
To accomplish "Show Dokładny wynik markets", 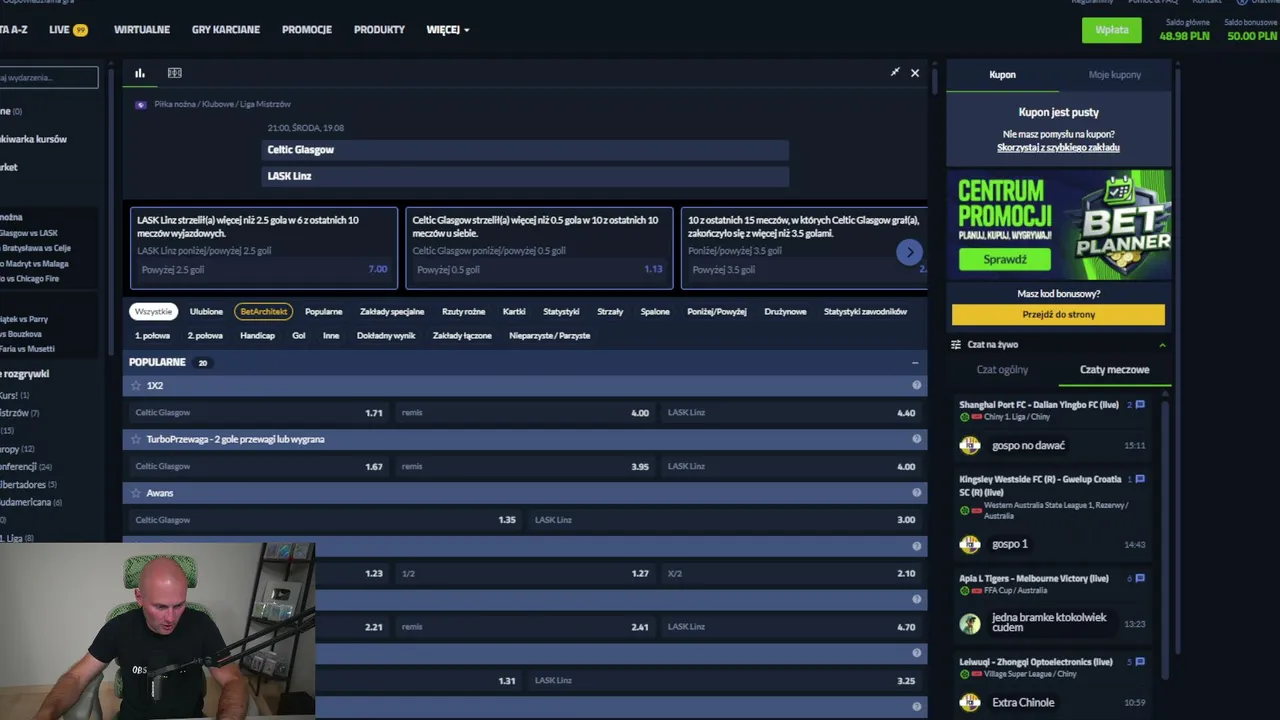I will click(386, 336).
